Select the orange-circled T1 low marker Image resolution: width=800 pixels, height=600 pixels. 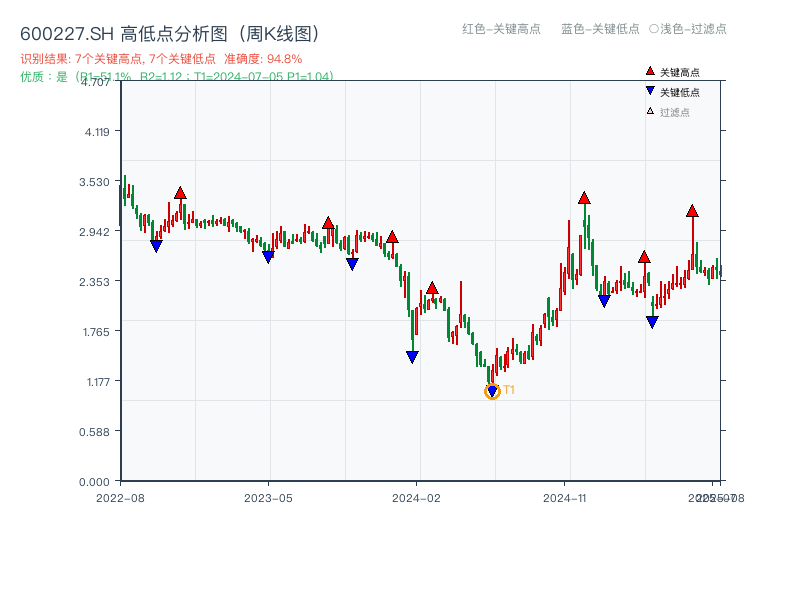pyautogui.click(x=492, y=391)
